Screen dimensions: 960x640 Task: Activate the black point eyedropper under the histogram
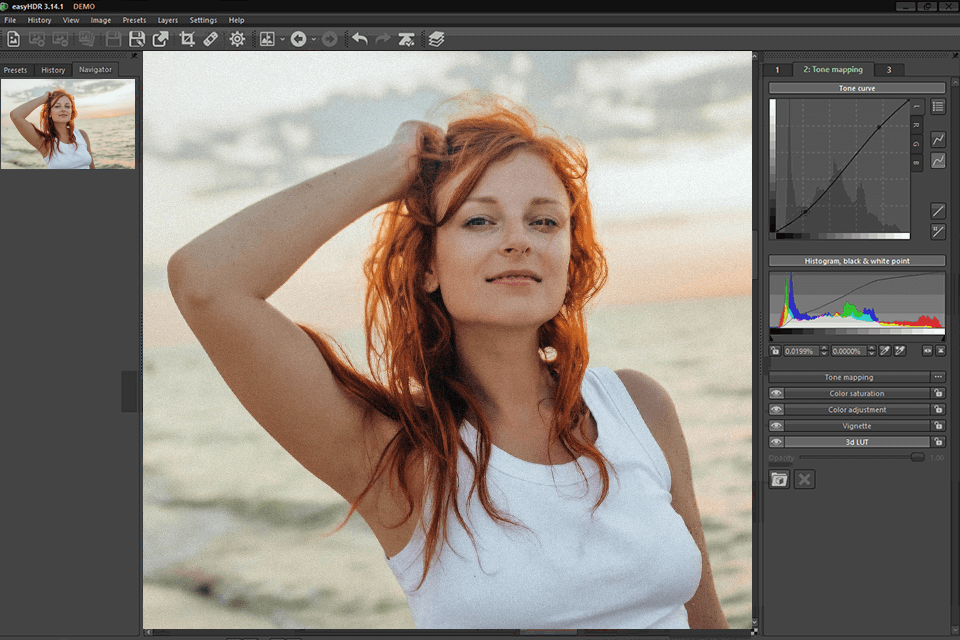point(885,351)
